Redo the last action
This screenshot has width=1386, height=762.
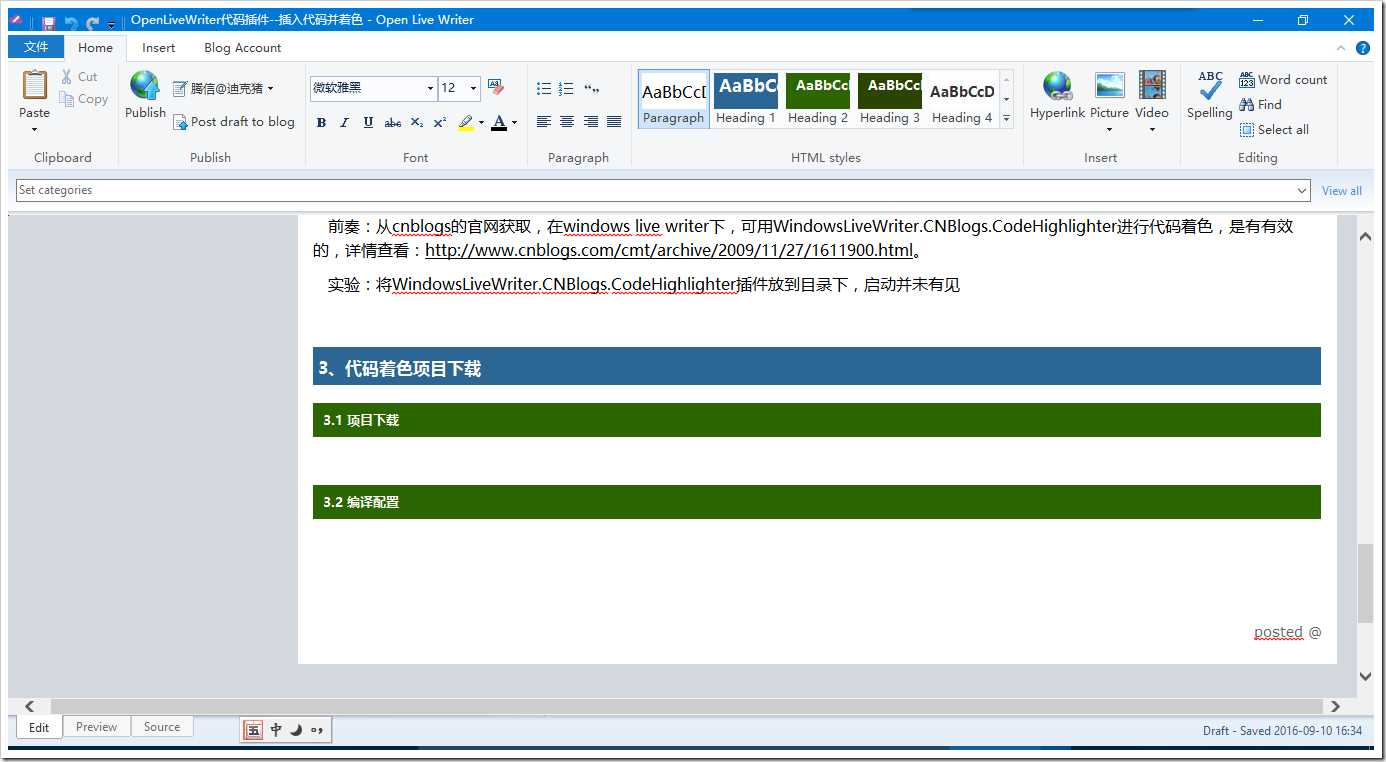tap(92, 22)
